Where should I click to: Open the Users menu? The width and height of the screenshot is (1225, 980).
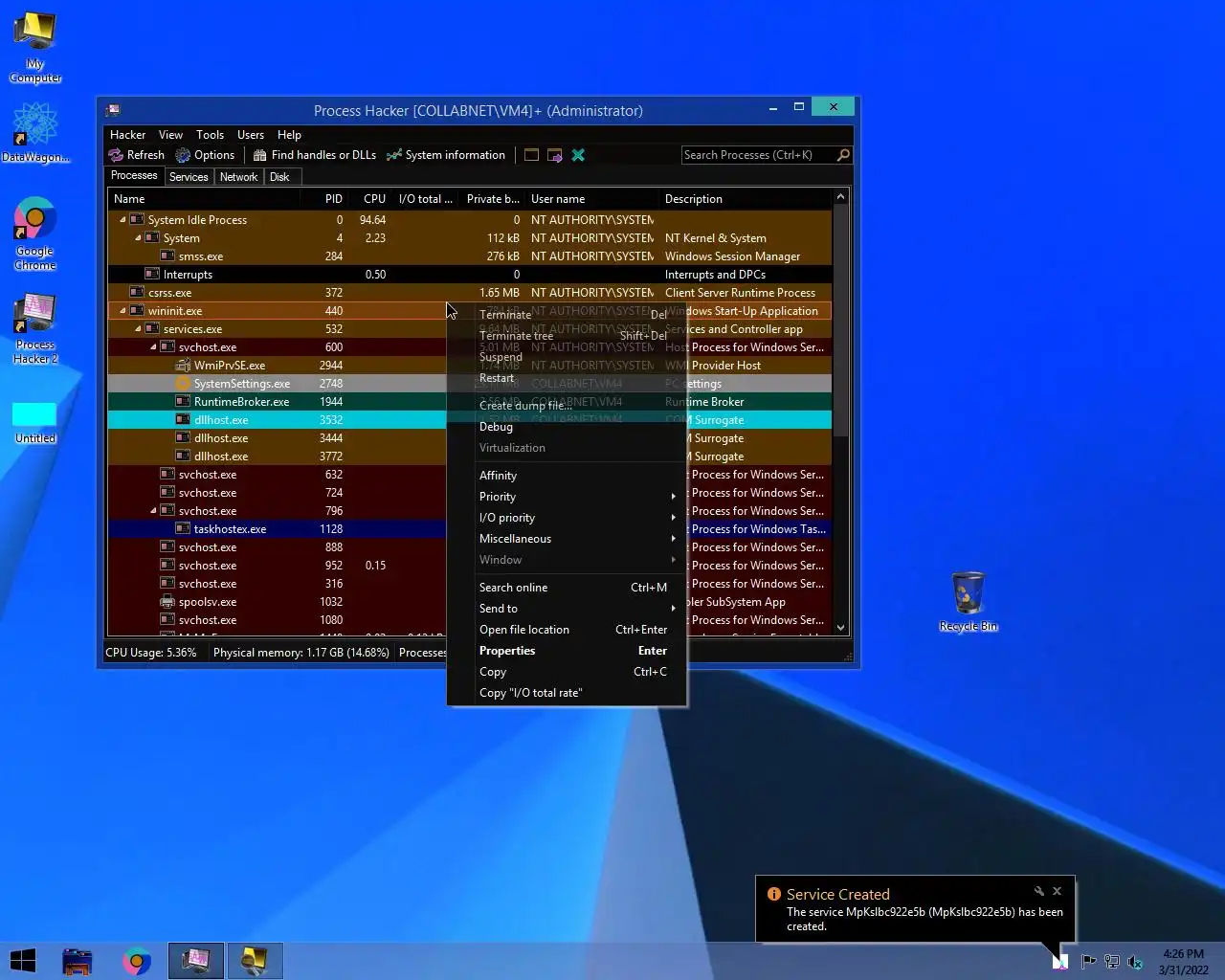pos(251,135)
